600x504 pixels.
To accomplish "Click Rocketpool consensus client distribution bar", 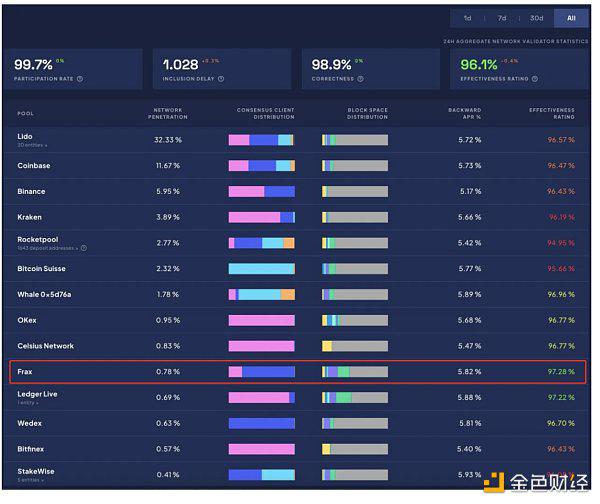I will (x=262, y=243).
